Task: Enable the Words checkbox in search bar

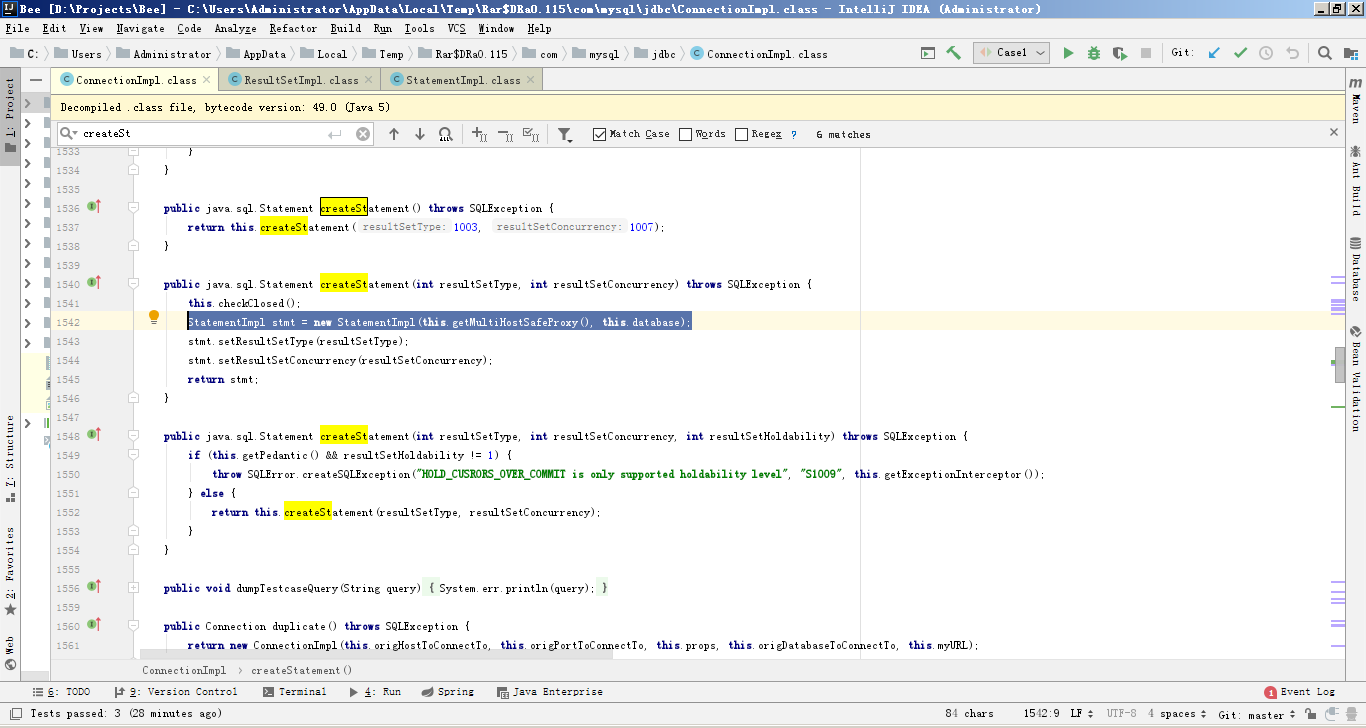Action: point(685,134)
